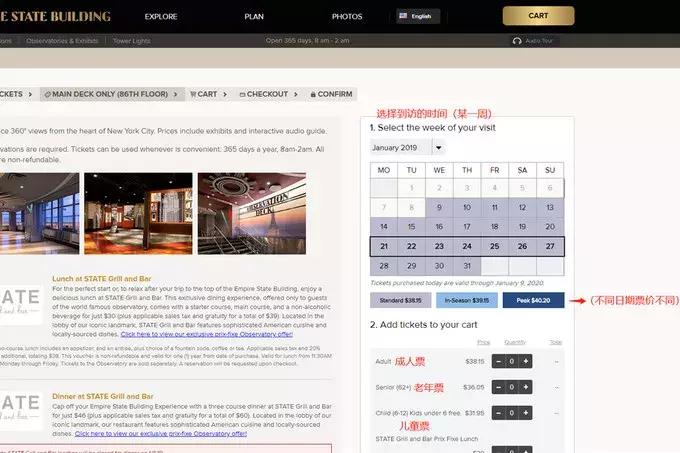
Task: Click the STATE logo beside the lunch offer
Action: tap(21, 304)
